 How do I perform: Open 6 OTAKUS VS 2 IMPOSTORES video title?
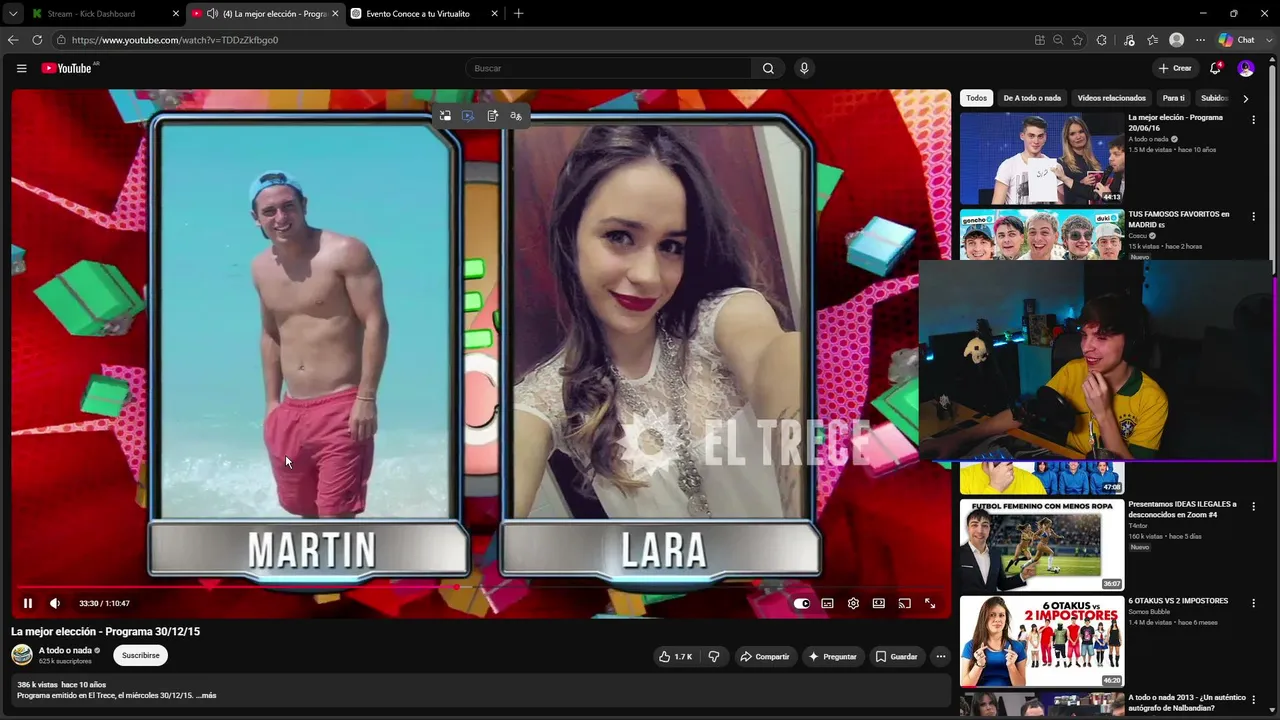[1178, 601]
